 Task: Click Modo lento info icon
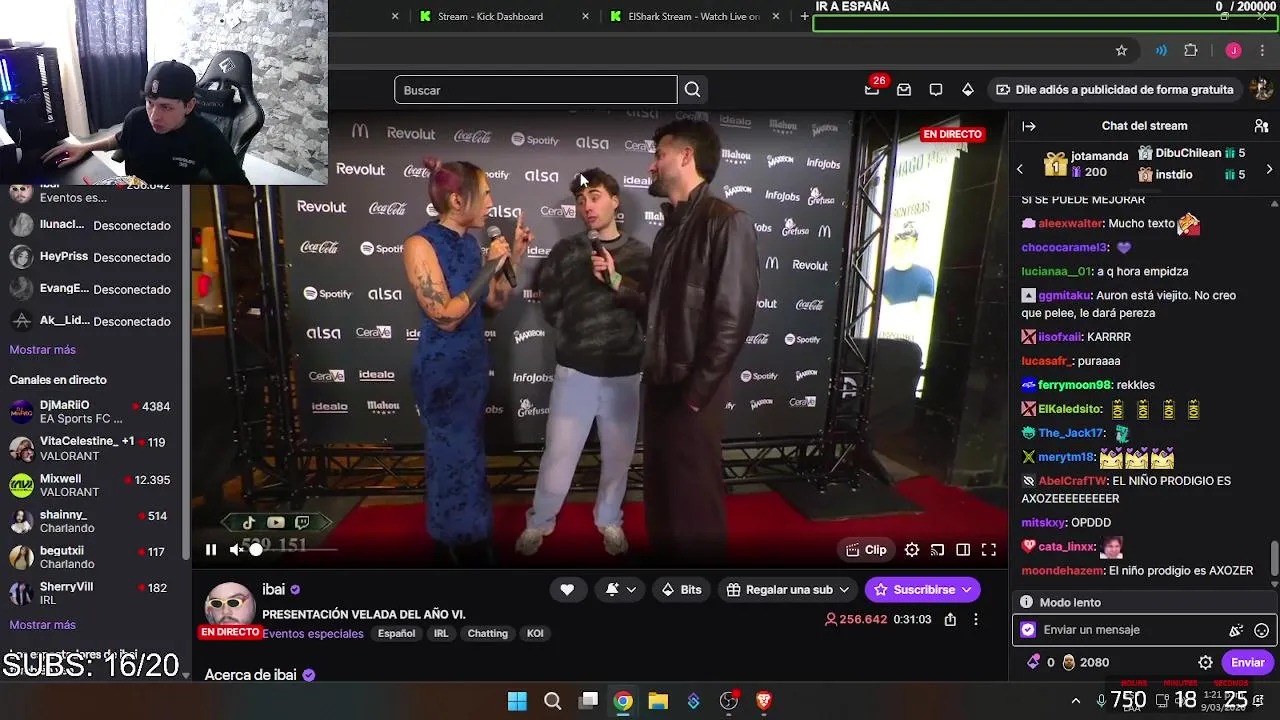[x=1026, y=602]
